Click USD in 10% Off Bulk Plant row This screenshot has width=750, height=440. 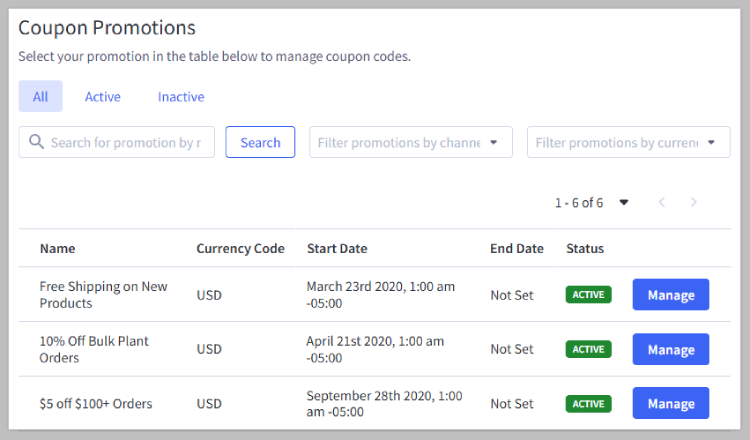(209, 349)
